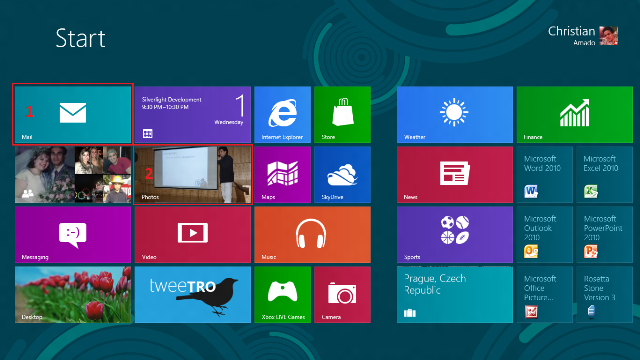Open the Sports tile

[x=455, y=235]
